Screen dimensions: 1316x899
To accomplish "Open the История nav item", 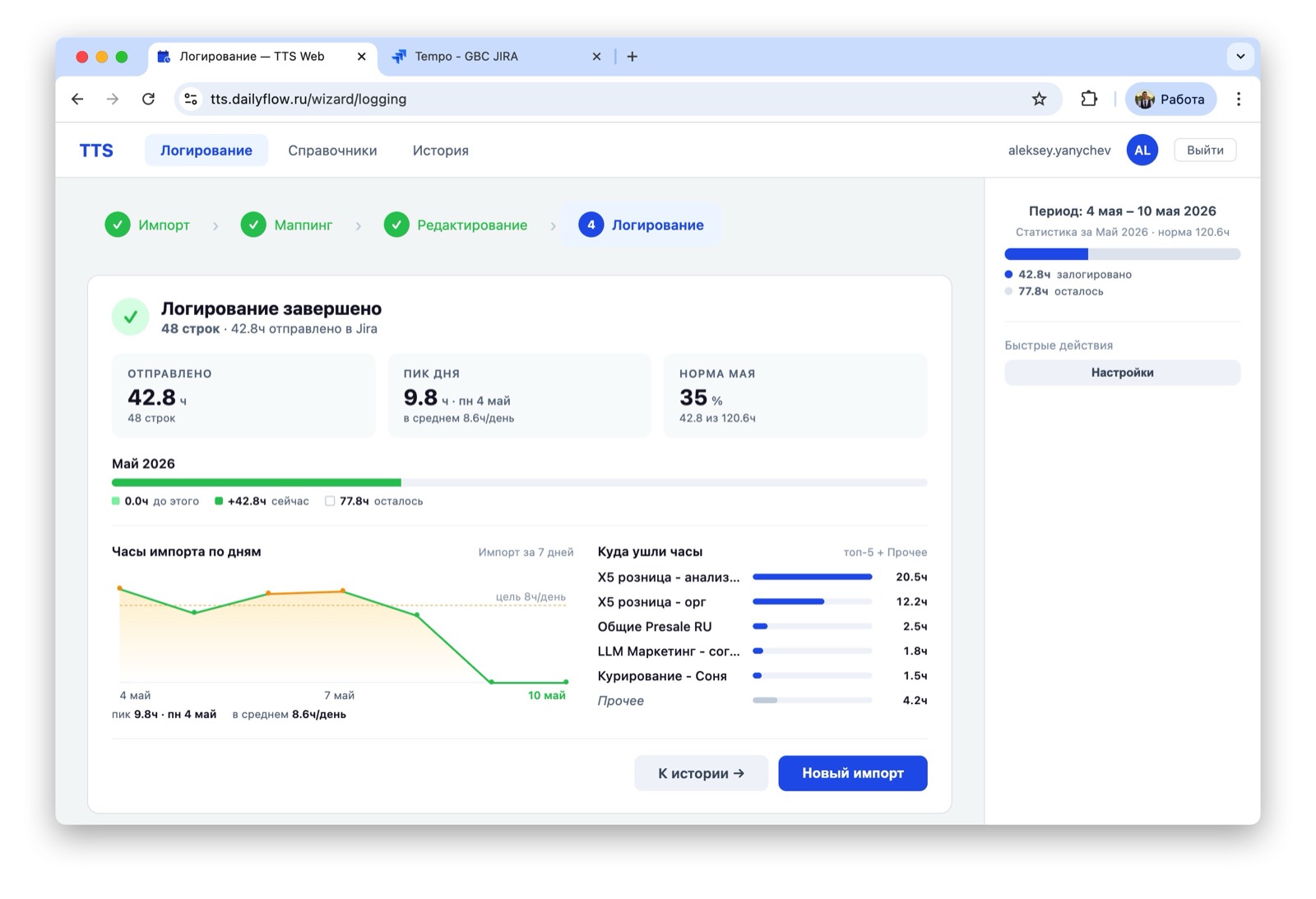I will [x=441, y=151].
